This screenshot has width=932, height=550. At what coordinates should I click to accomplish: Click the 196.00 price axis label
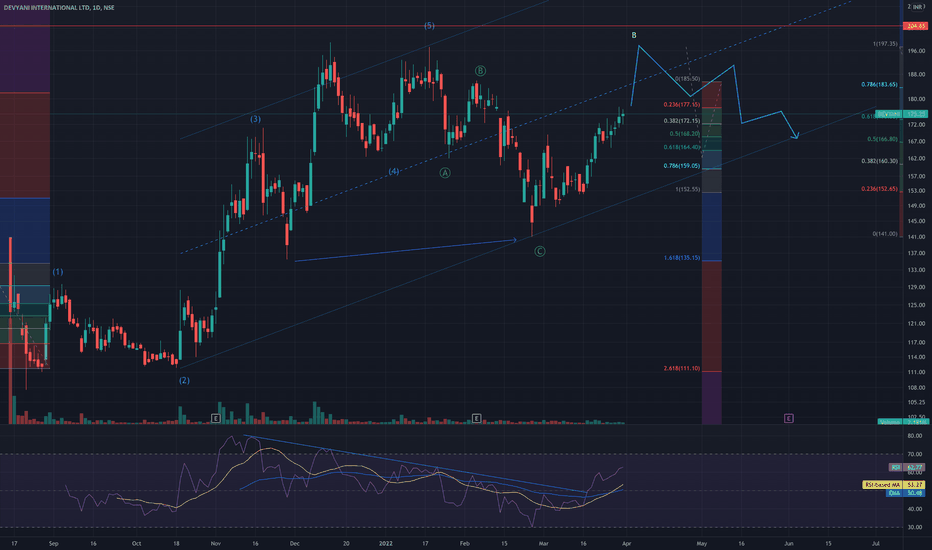[x=917, y=51]
